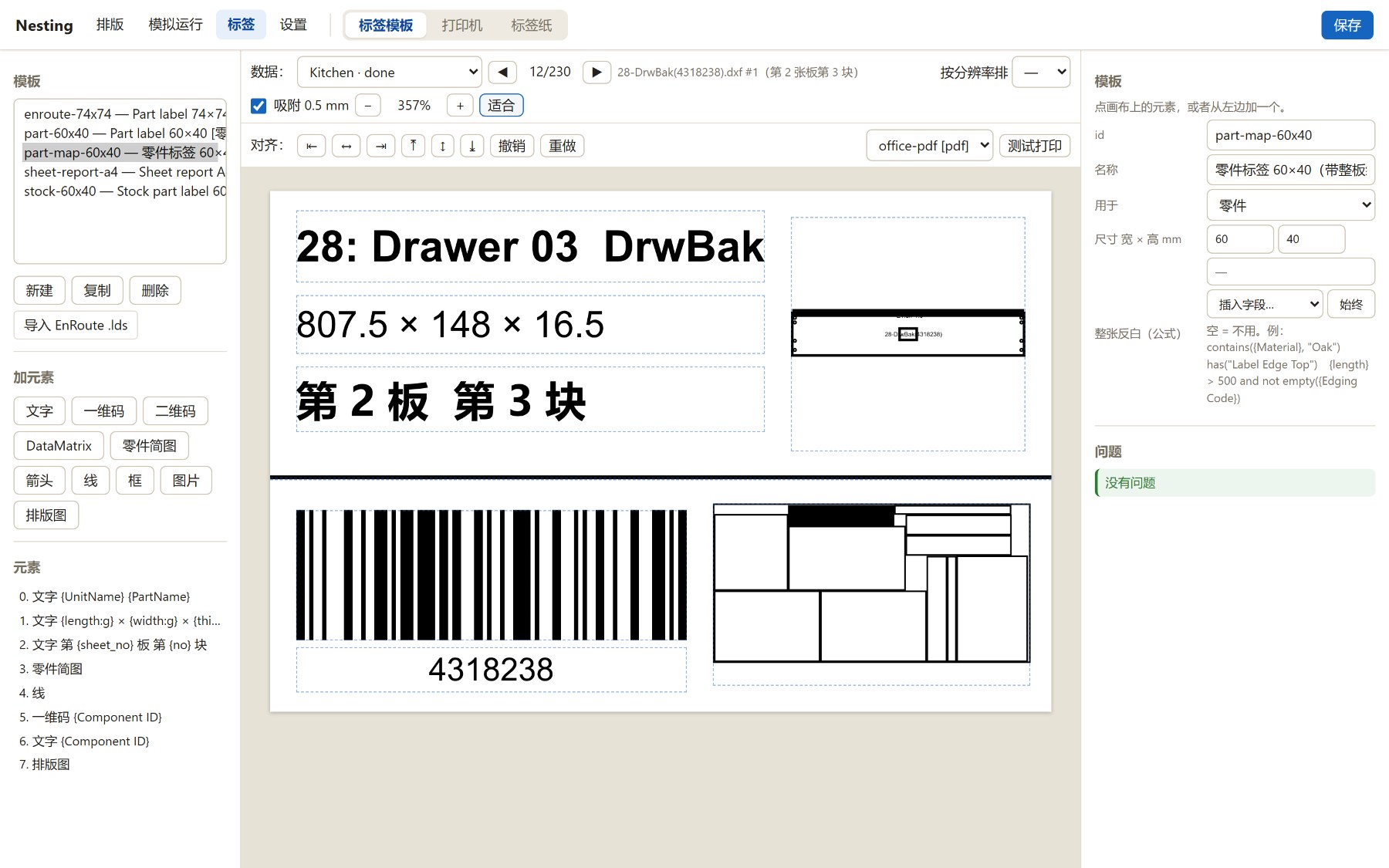This screenshot has width=1389, height=868.
Task: Switch to the 排版 tab
Action: pyautogui.click(x=110, y=25)
